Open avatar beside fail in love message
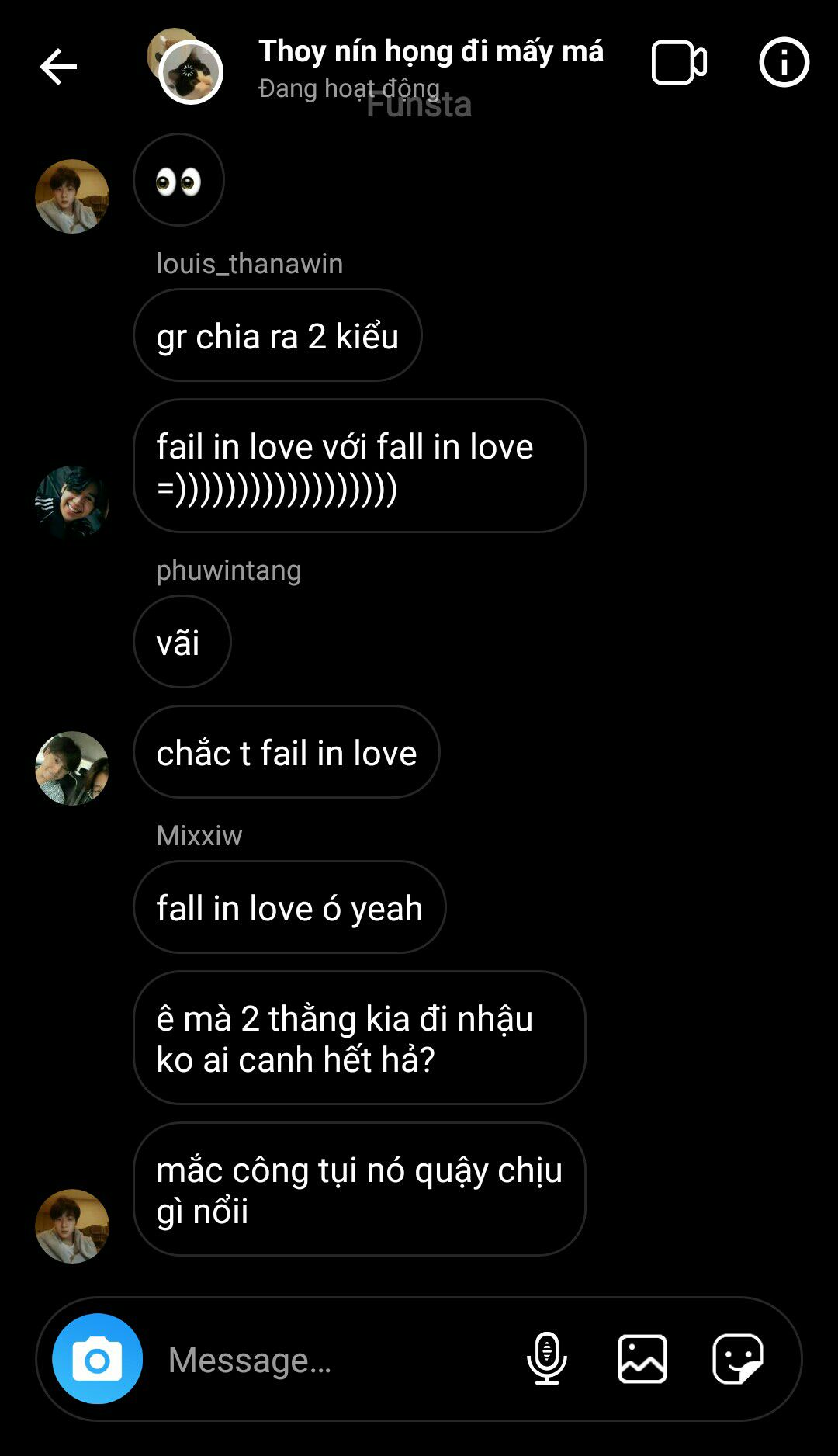 [72, 503]
